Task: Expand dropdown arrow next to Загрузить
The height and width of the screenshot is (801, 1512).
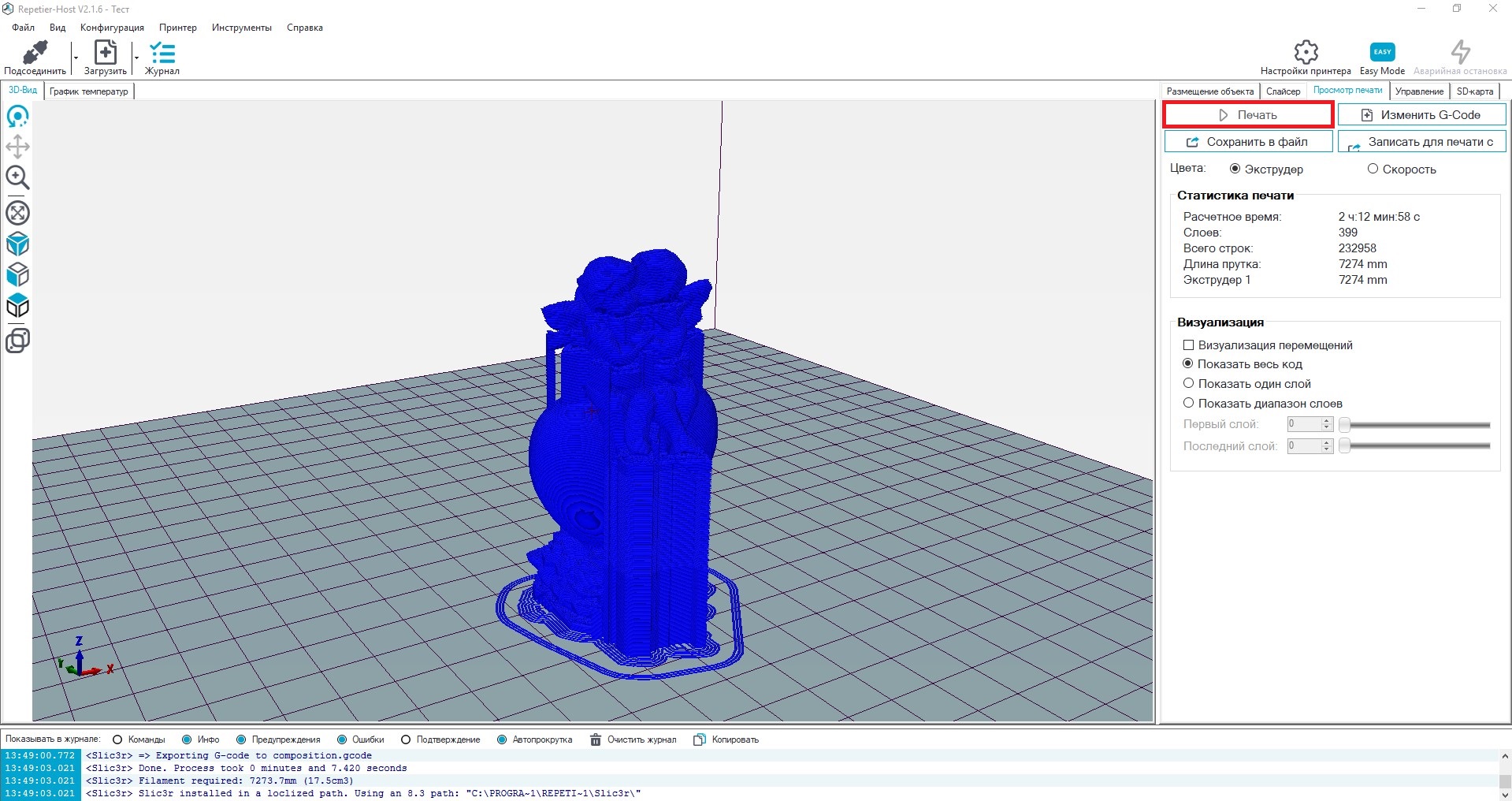Action: click(x=136, y=58)
